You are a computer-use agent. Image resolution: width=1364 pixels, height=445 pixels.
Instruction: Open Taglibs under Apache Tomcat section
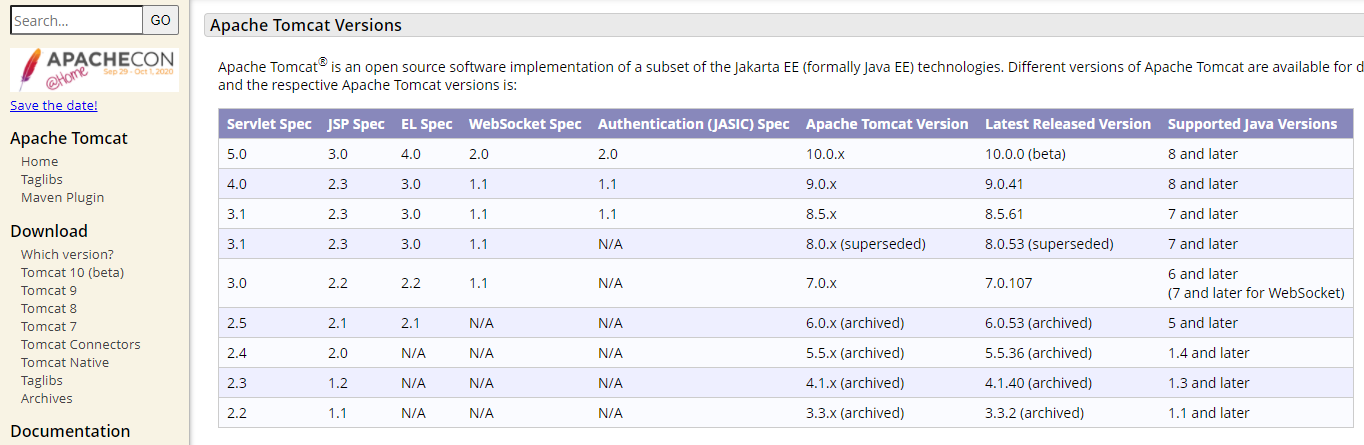point(42,179)
